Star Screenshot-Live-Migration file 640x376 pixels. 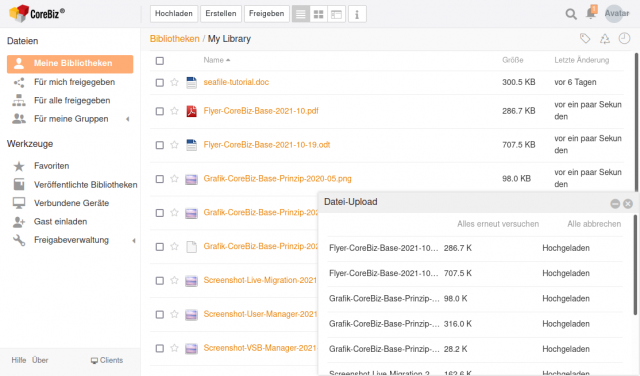(x=174, y=280)
